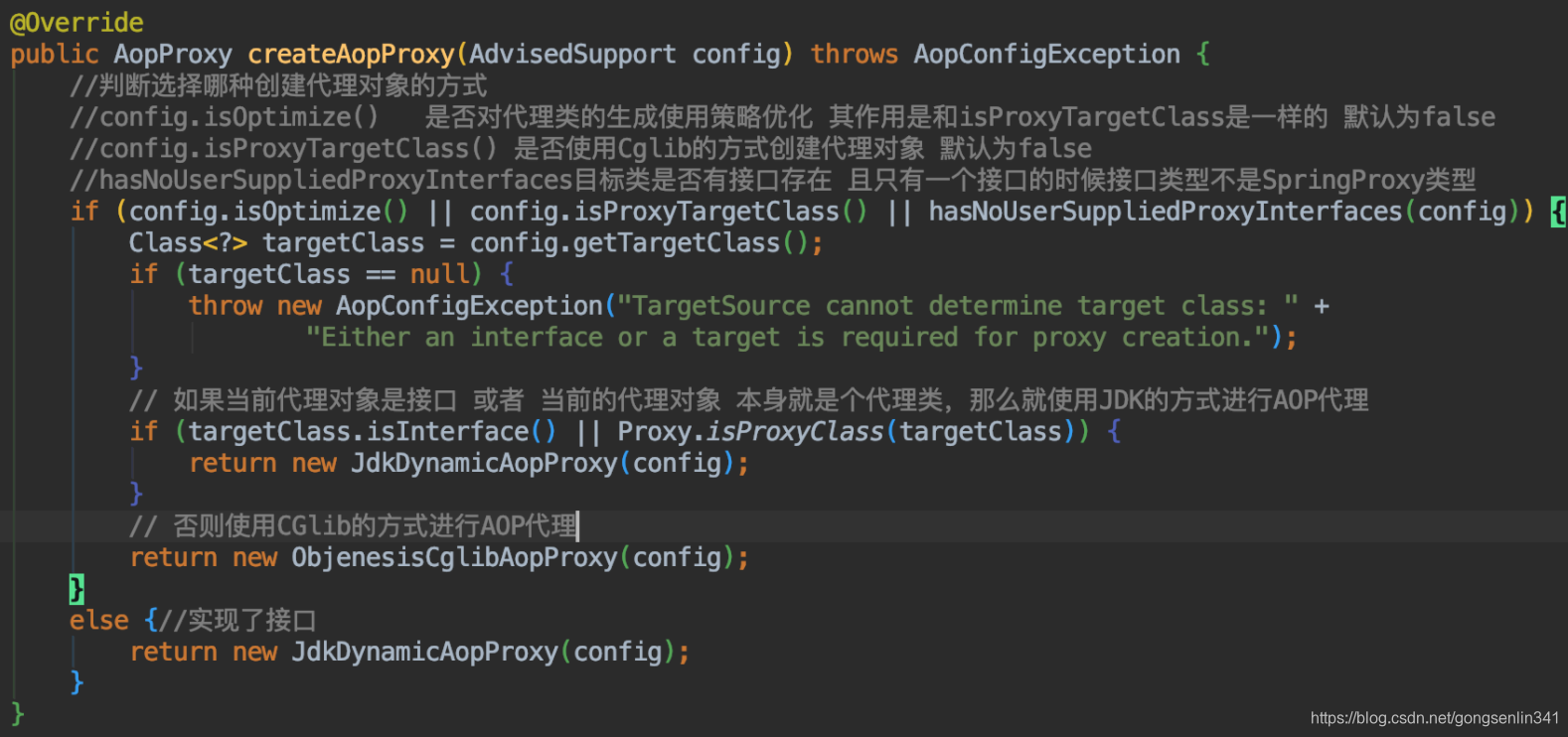
Task: Click the @Override annotation
Action: pyautogui.click(x=77, y=23)
